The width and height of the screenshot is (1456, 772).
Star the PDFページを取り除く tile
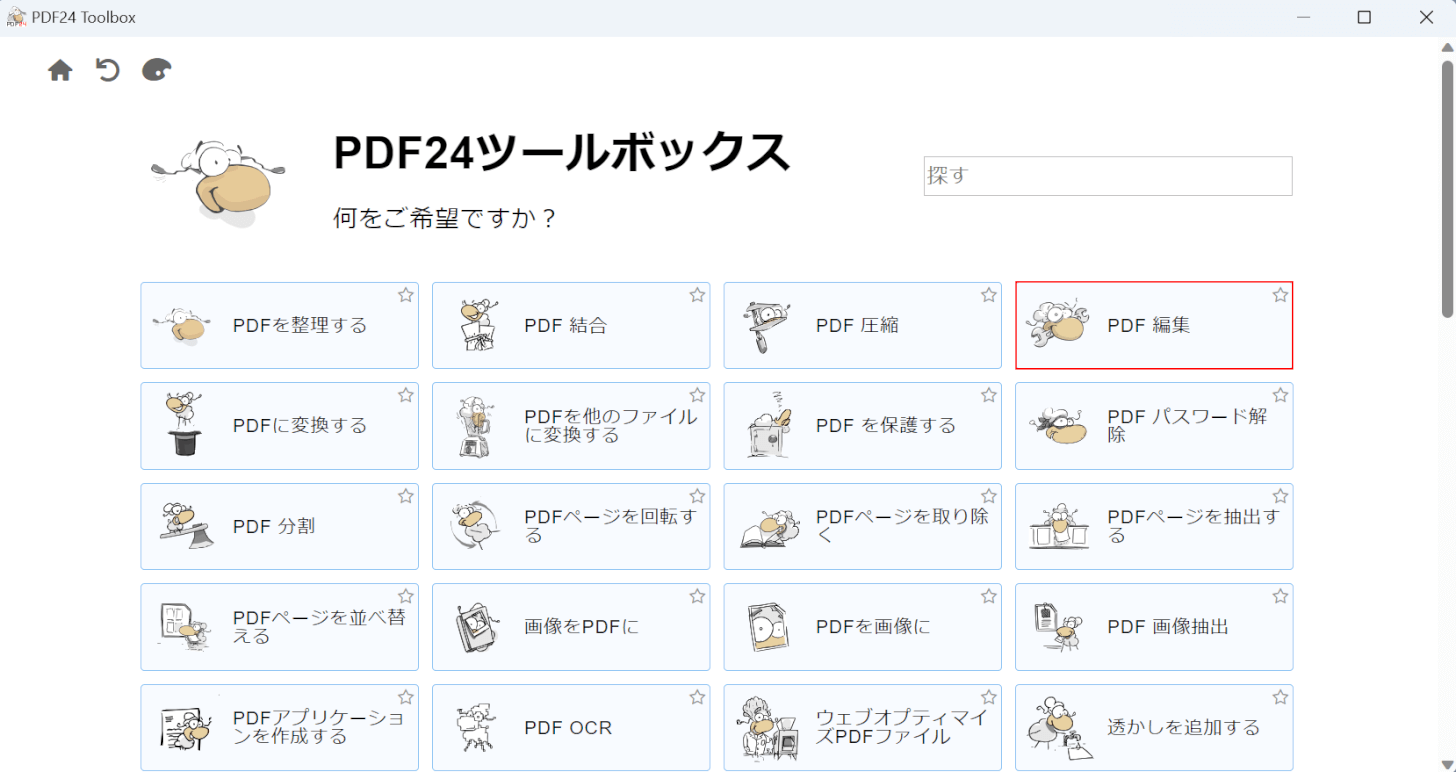989,496
